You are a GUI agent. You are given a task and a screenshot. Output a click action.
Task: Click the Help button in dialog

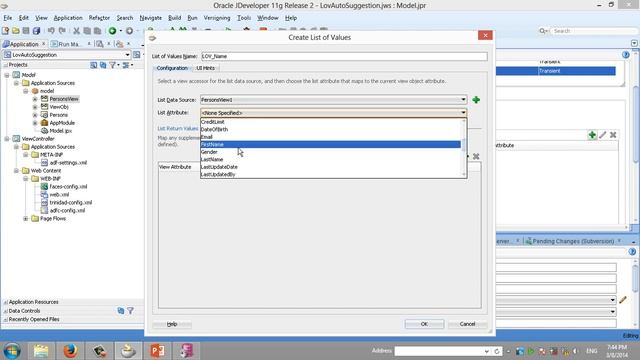point(172,324)
